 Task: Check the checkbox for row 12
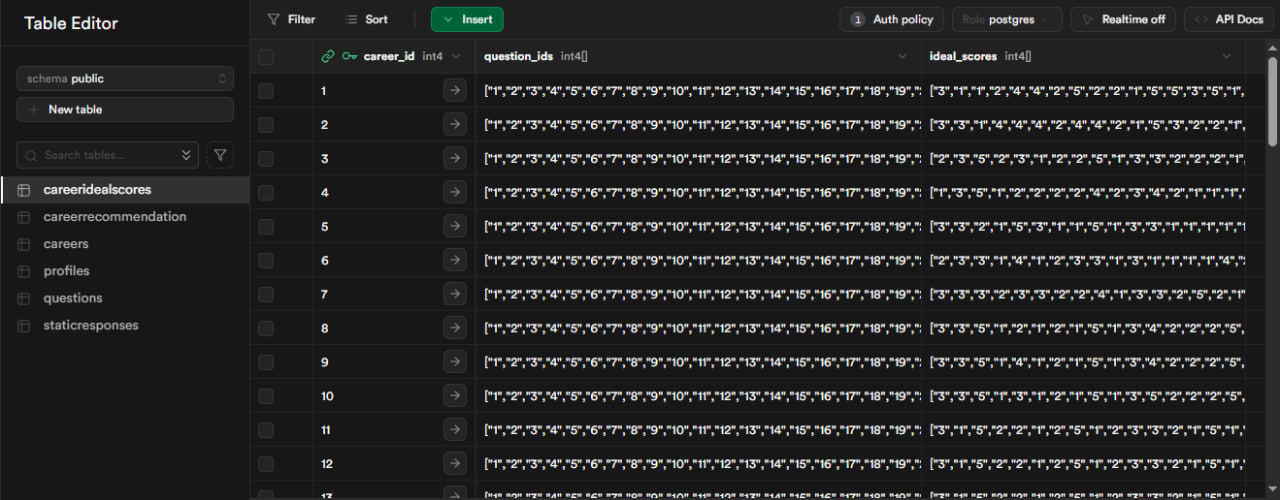coord(266,465)
